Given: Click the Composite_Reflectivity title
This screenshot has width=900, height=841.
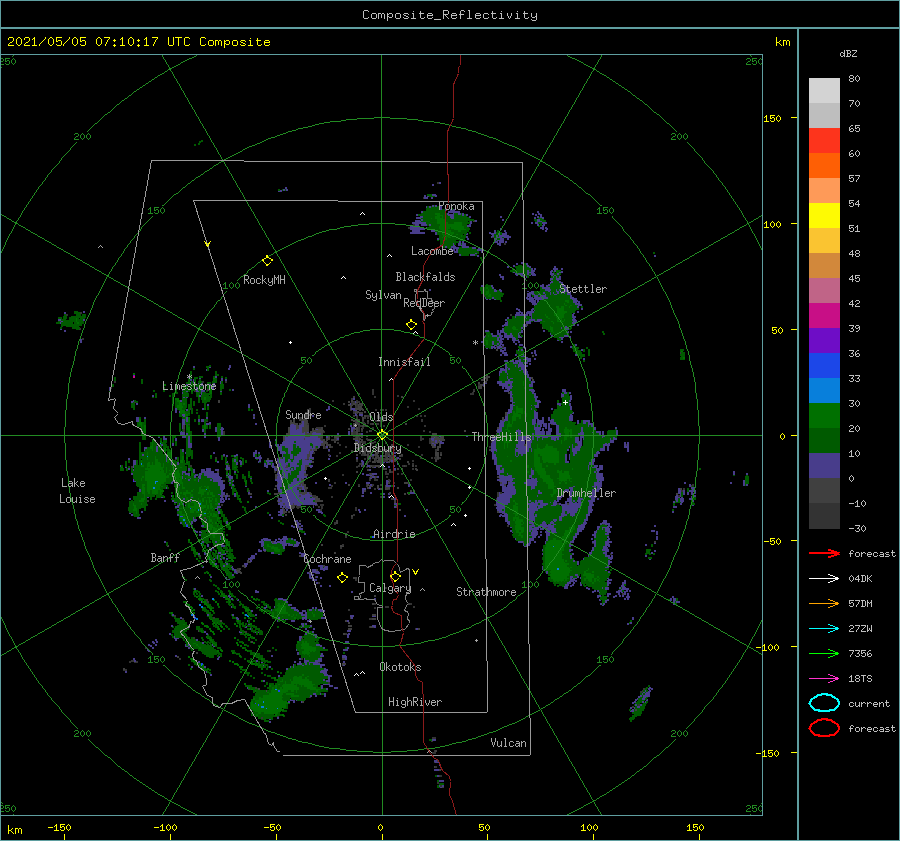Looking at the screenshot, I should tap(450, 15).
